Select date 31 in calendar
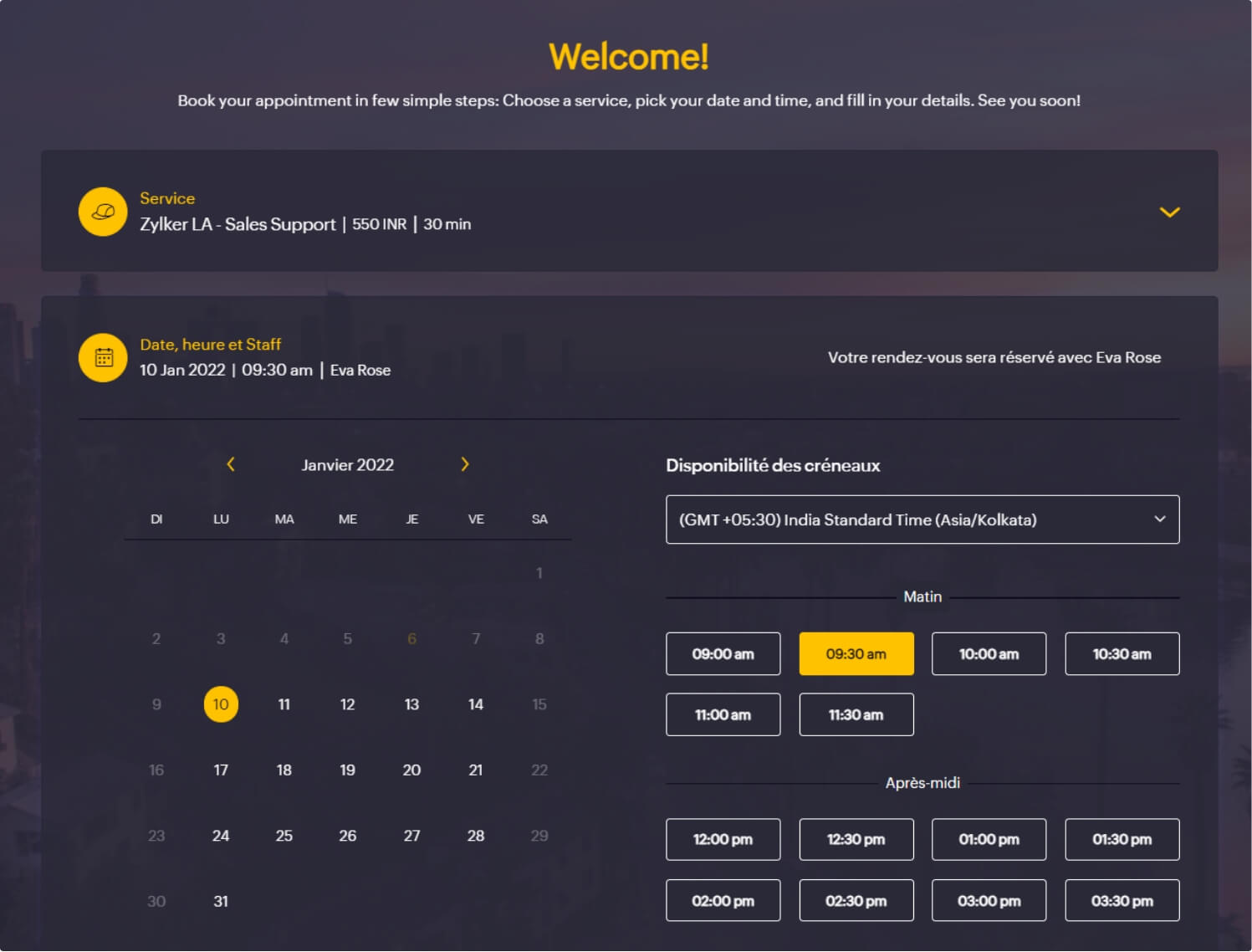 pos(221,902)
